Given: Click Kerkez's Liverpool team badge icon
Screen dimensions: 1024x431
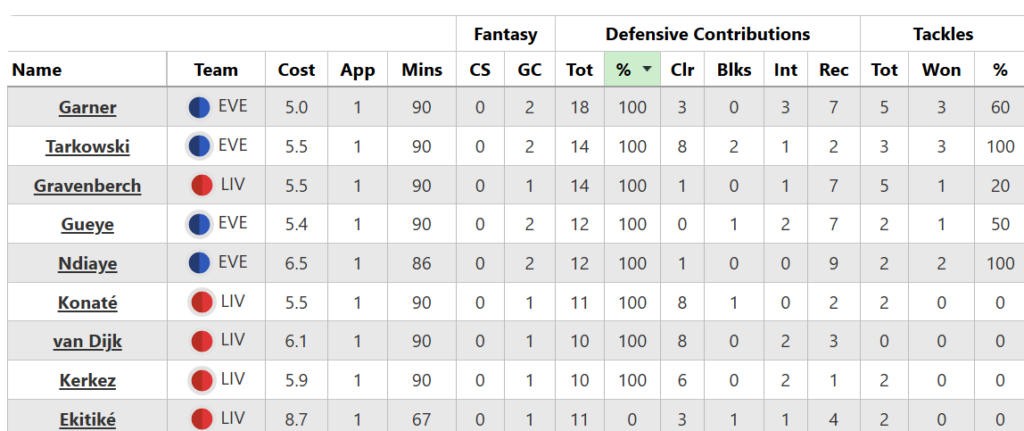Looking at the screenshot, I should (x=202, y=380).
